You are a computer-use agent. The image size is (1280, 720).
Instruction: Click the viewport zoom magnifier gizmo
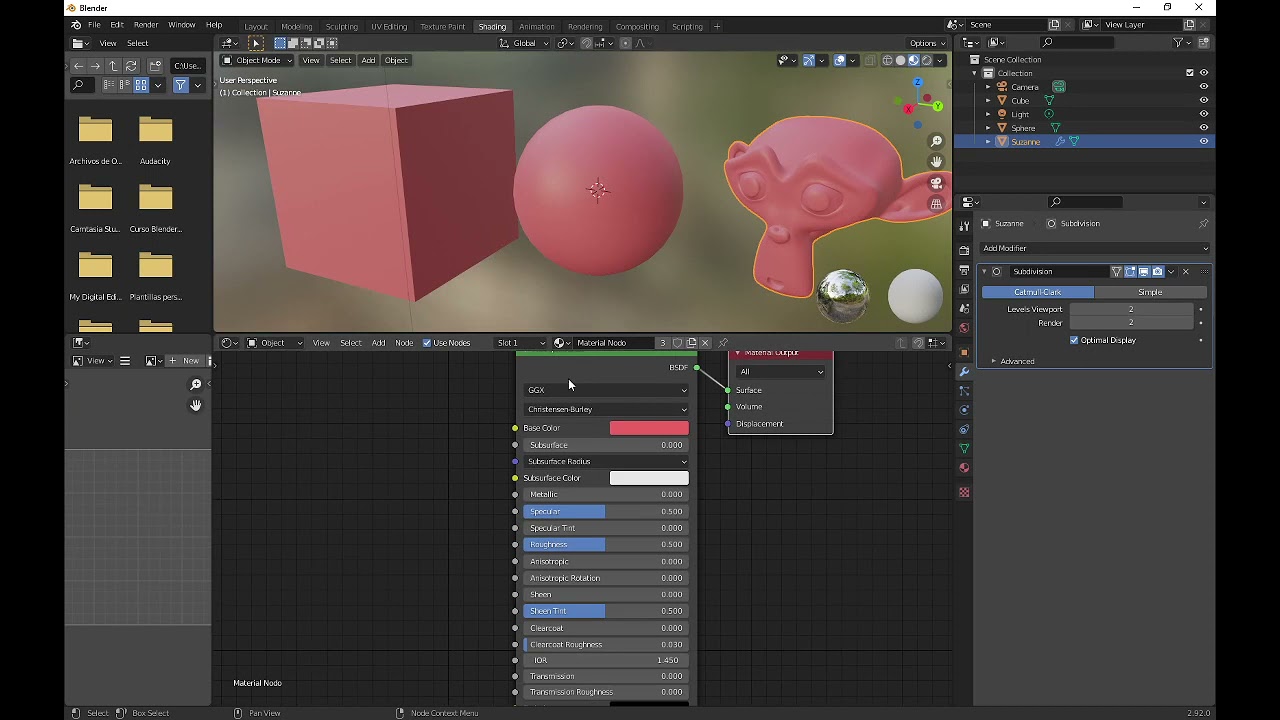tap(936, 142)
